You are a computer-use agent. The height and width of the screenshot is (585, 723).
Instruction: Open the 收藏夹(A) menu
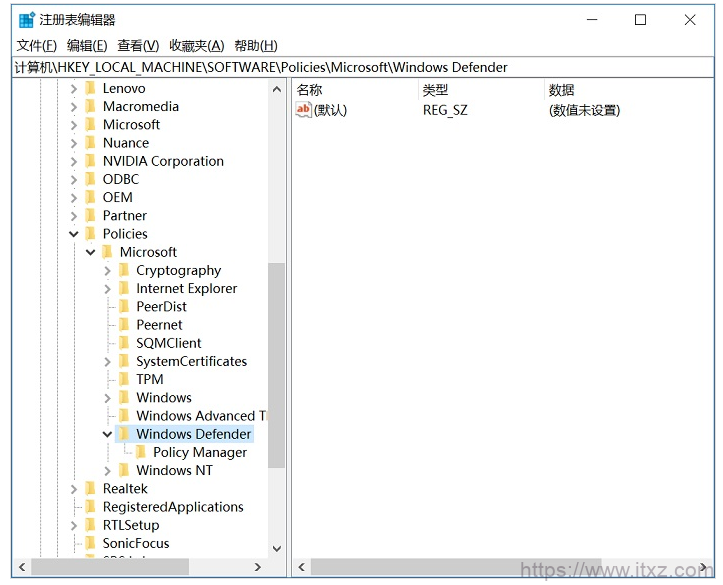point(196,46)
